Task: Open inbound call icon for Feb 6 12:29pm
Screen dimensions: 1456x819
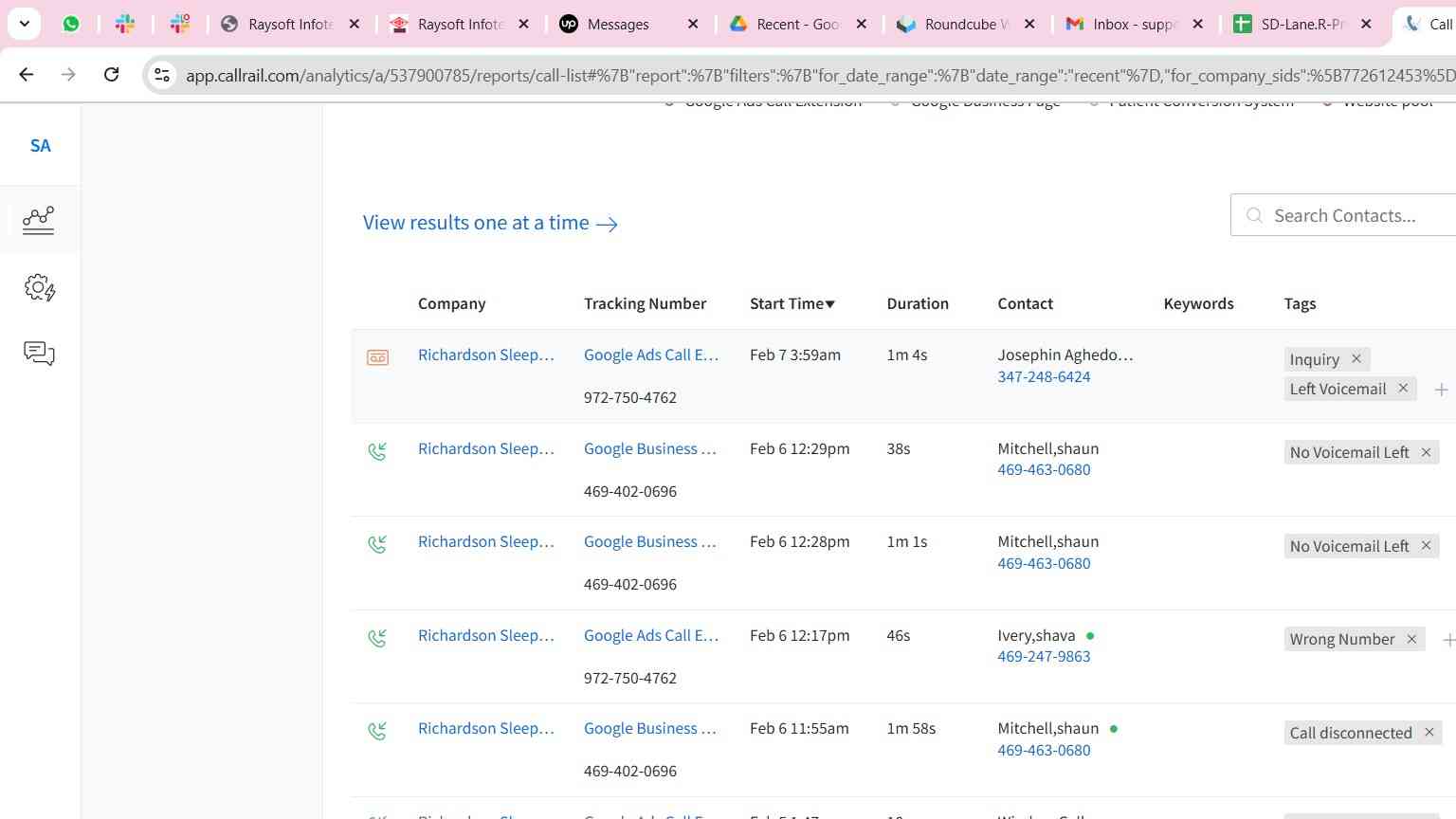Action: pos(377,451)
